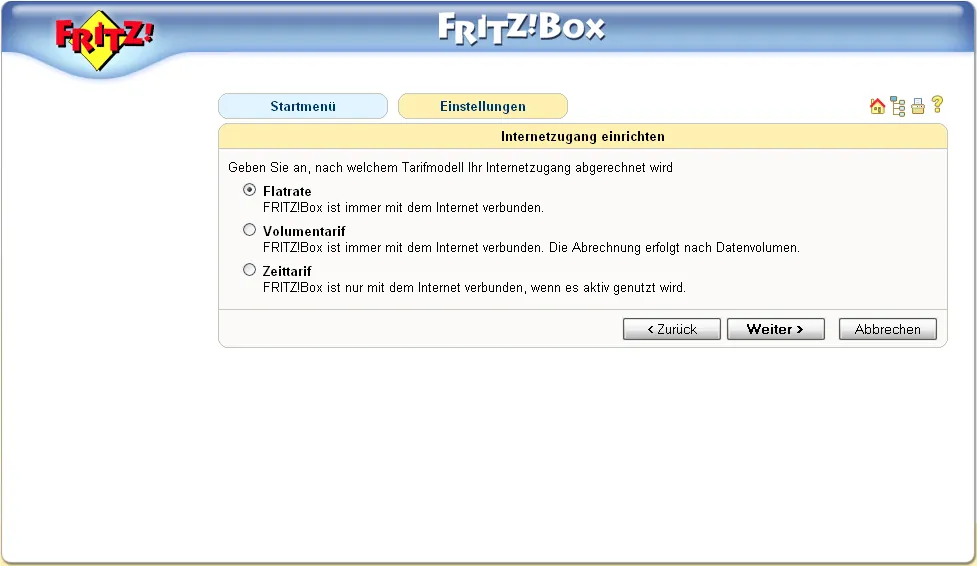Click the Volumentarif label text

pos(304,231)
